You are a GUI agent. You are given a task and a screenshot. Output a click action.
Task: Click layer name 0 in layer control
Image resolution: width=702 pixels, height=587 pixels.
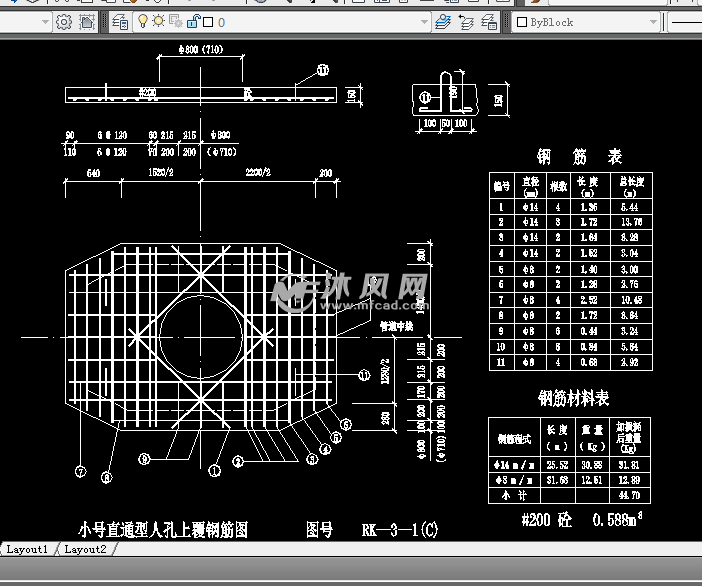[222, 22]
